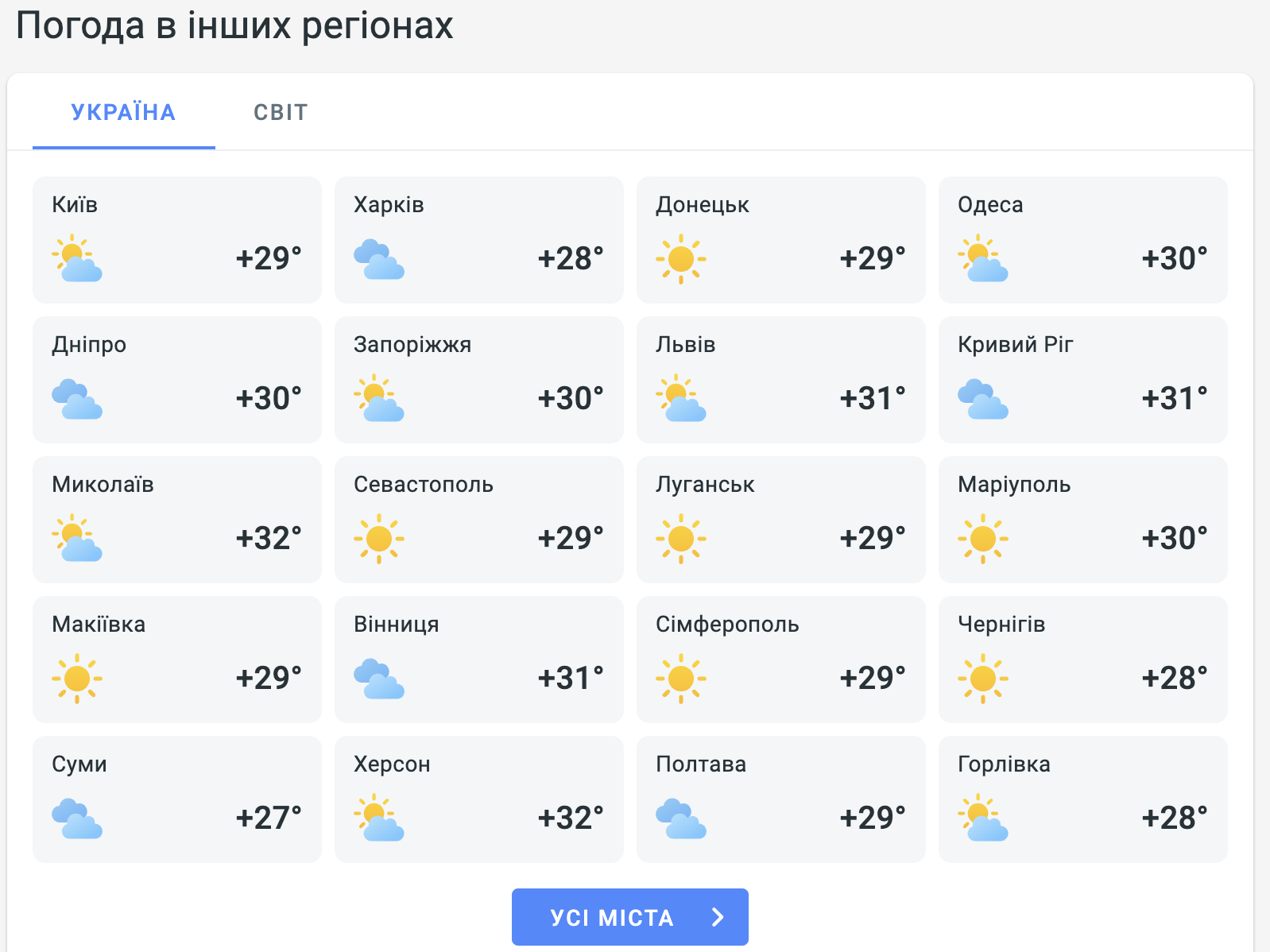Viewport: 1270px width, 952px height.
Task: Switch to the СВІТ tab
Action: tap(281, 112)
